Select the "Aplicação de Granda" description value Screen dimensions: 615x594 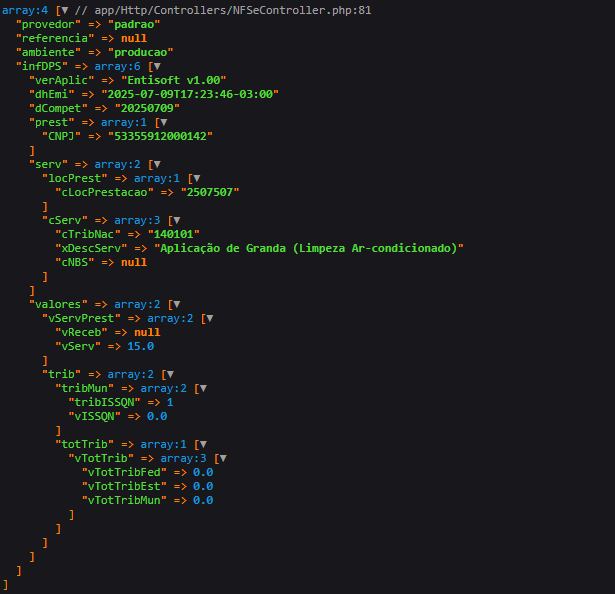(x=309, y=249)
